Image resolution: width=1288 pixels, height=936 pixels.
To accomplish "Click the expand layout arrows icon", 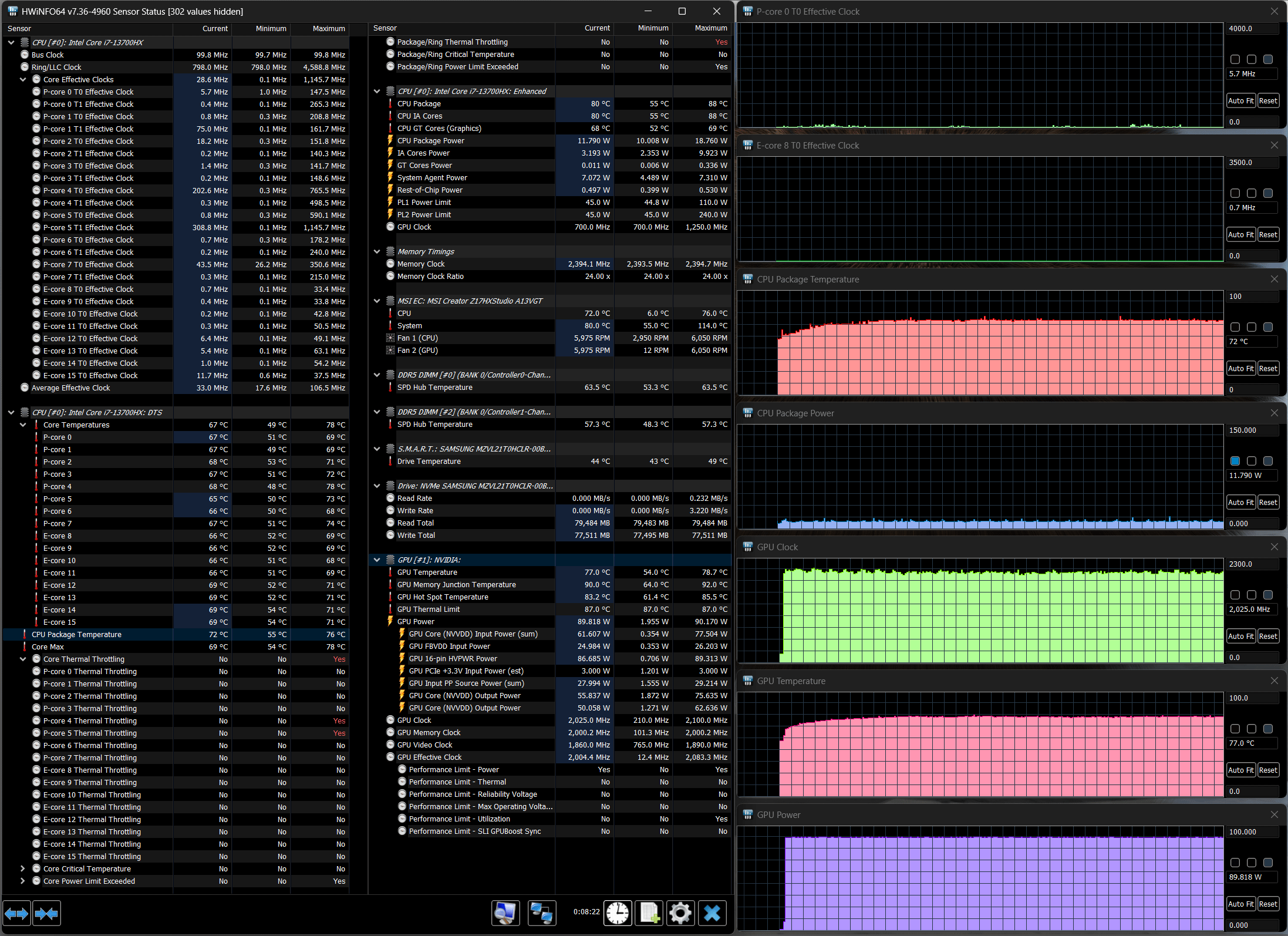I will 16,913.
